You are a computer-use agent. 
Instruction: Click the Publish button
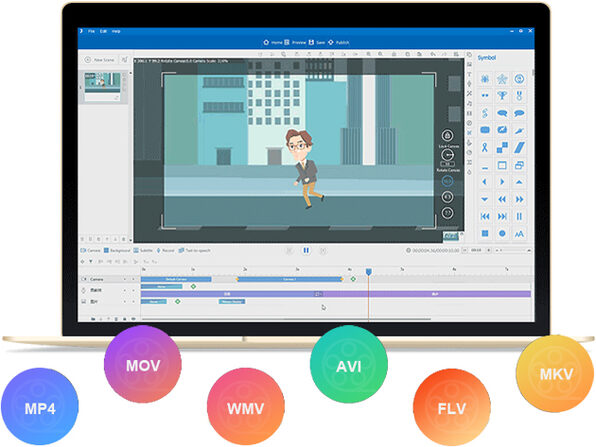[x=338, y=42]
